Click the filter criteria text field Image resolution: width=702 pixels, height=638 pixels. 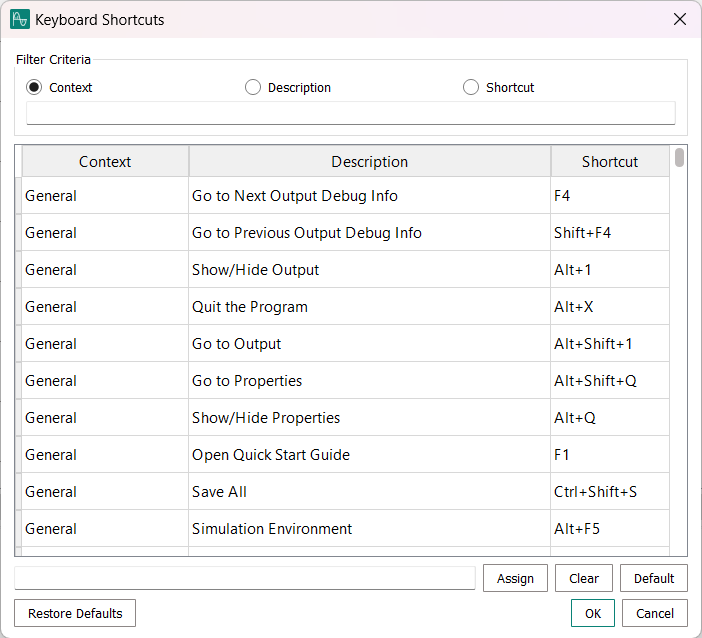(x=351, y=113)
